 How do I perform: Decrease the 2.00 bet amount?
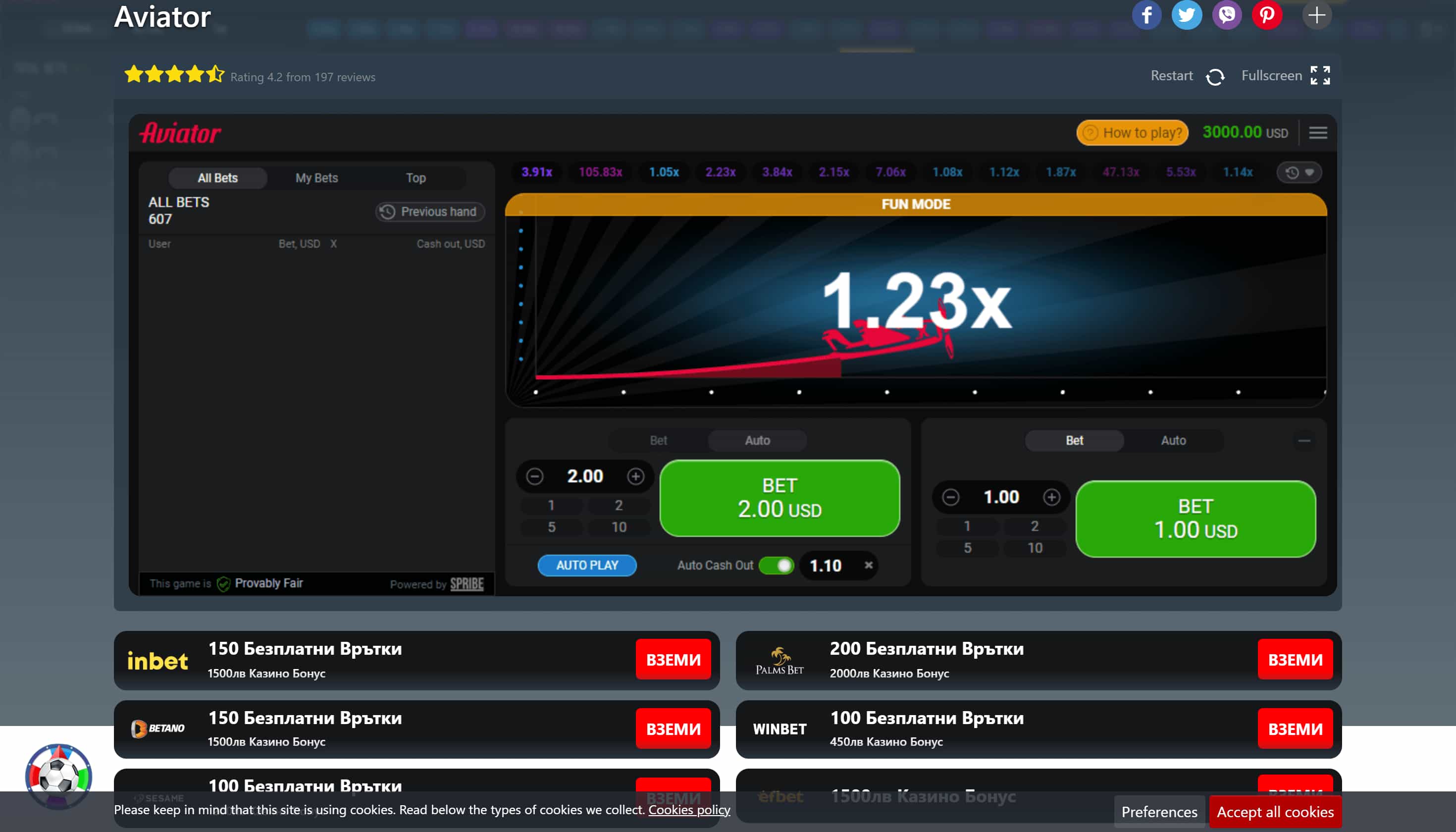pos(534,476)
